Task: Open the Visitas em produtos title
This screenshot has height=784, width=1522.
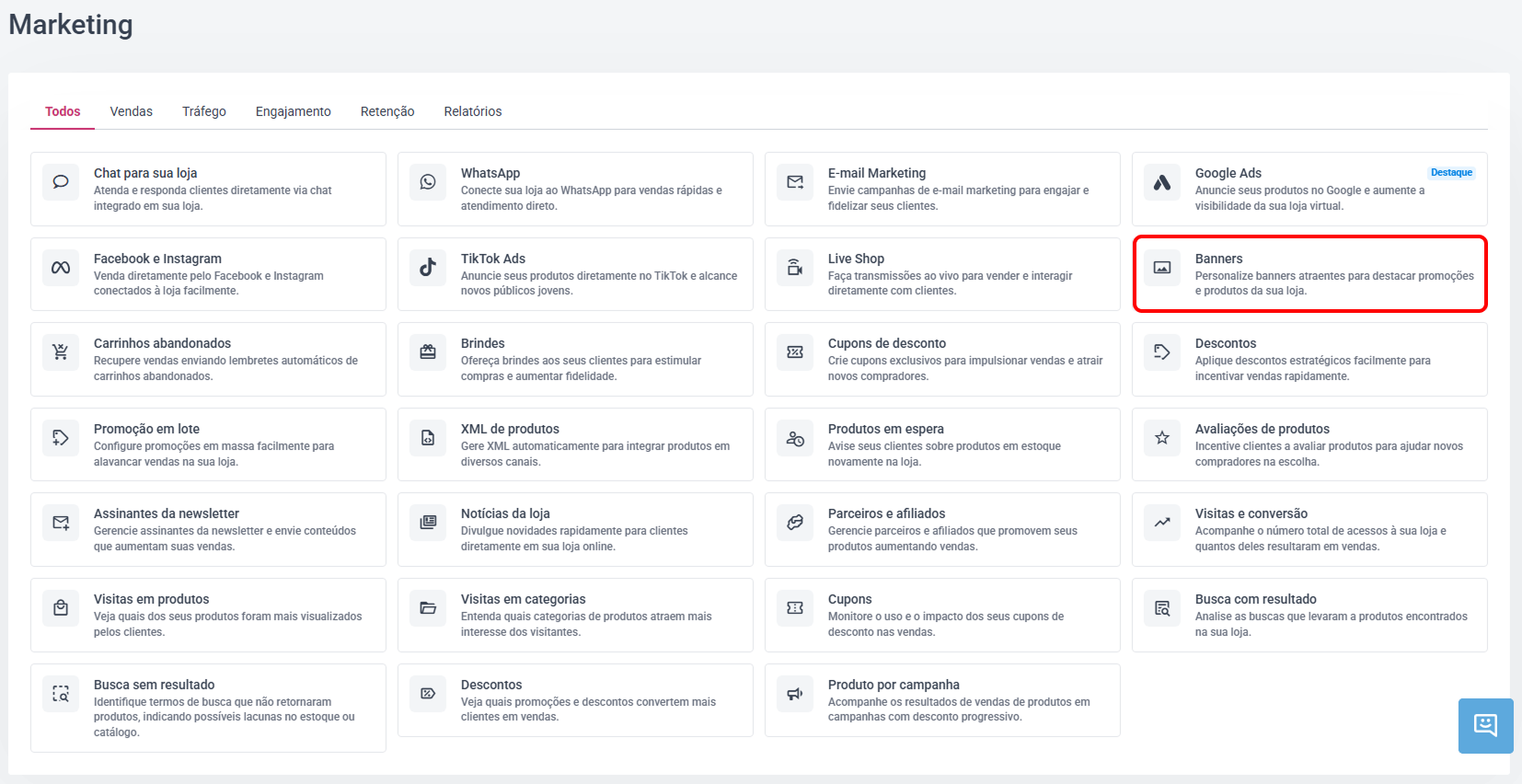Action: (x=151, y=599)
